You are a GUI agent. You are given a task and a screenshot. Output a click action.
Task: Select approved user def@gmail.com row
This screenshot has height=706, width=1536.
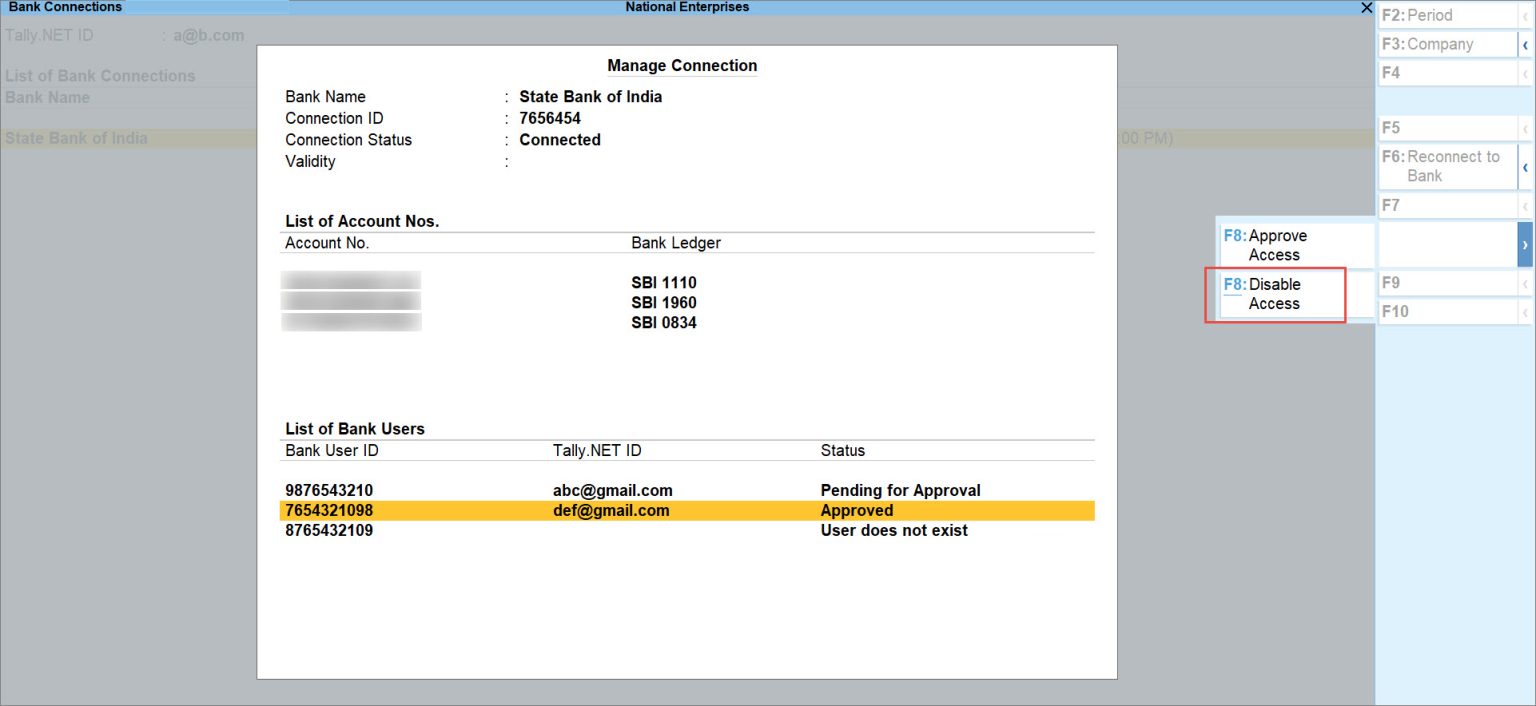coord(610,511)
